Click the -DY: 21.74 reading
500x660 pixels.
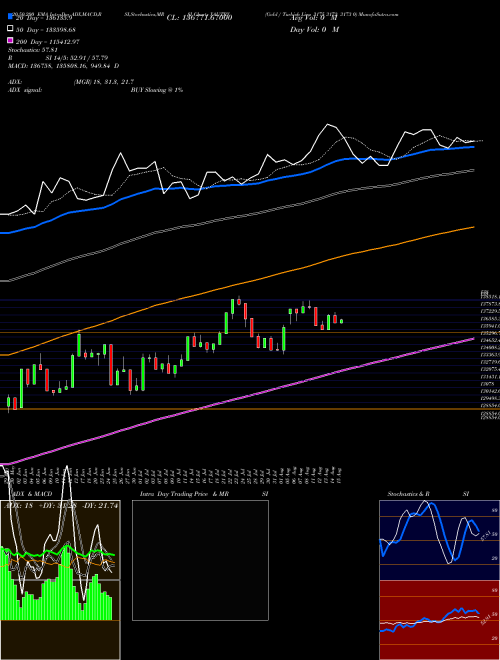(98, 506)
